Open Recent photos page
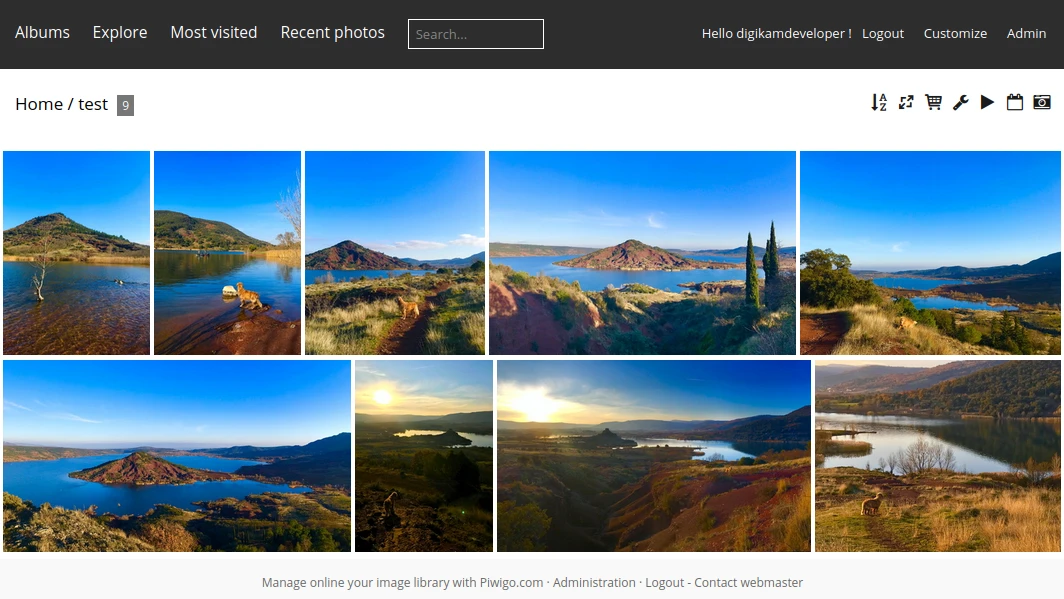The width and height of the screenshot is (1064, 599). click(x=332, y=33)
